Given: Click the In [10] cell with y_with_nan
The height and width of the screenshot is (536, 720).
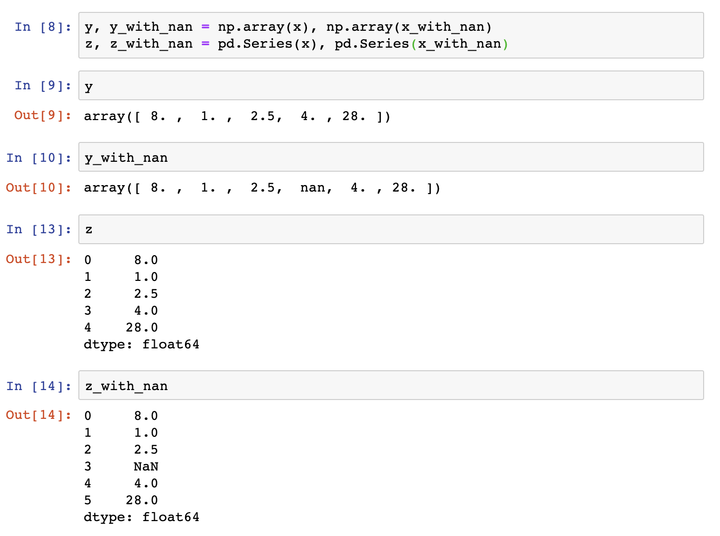Looking at the screenshot, I should coord(391,157).
